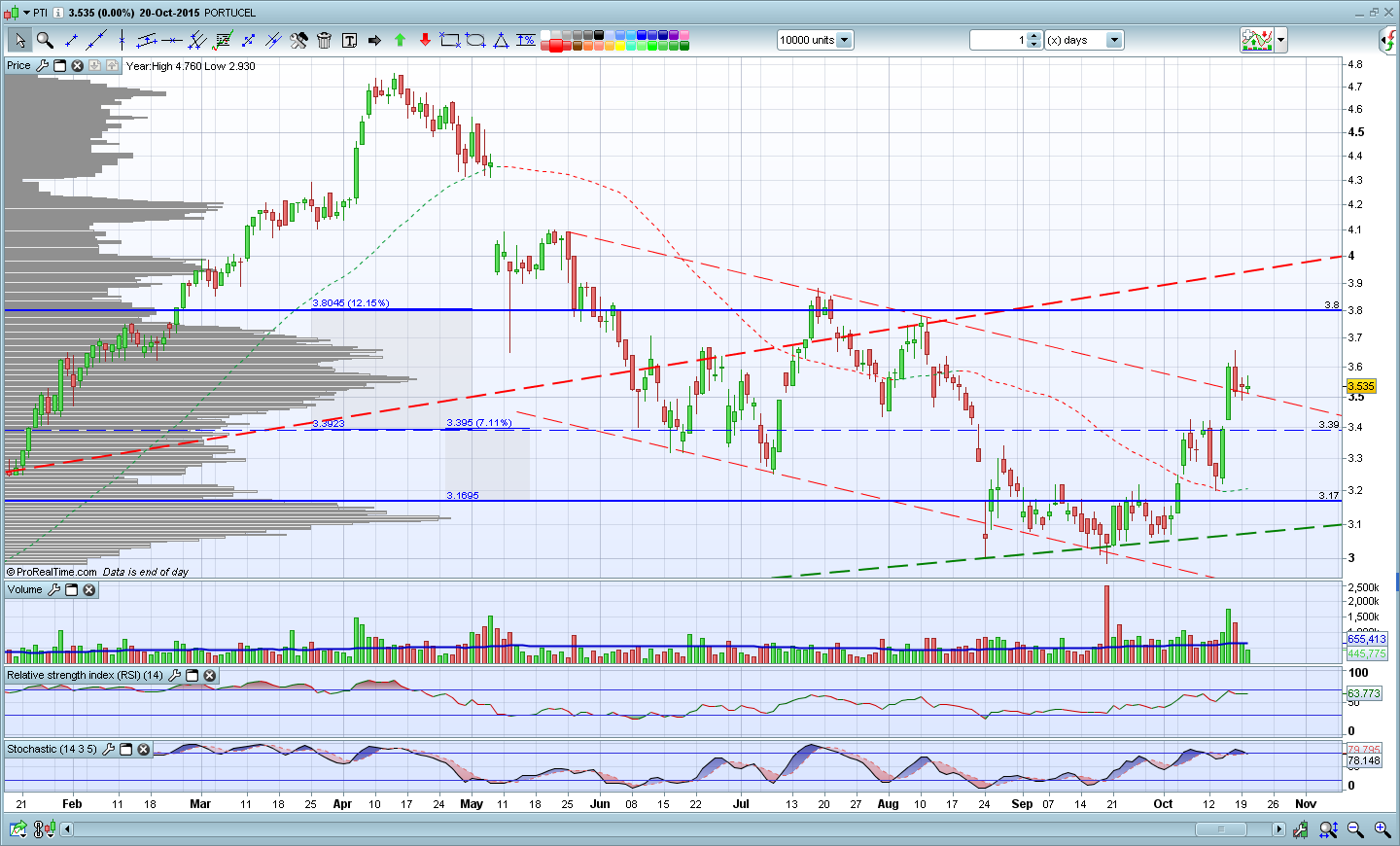This screenshot has height=846, width=1400.
Task: Select the parallel channel drawing tool
Action: (x=147, y=40)
